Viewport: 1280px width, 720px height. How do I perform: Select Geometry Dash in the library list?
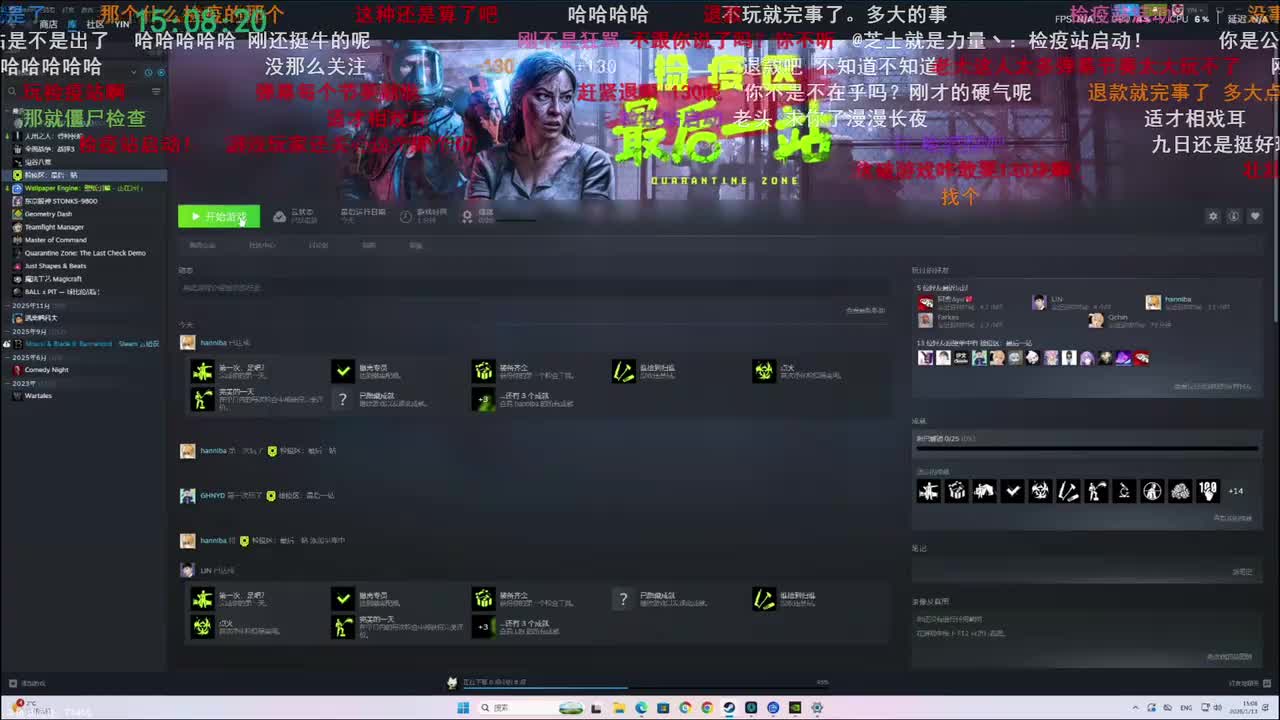tap(48, 214)
